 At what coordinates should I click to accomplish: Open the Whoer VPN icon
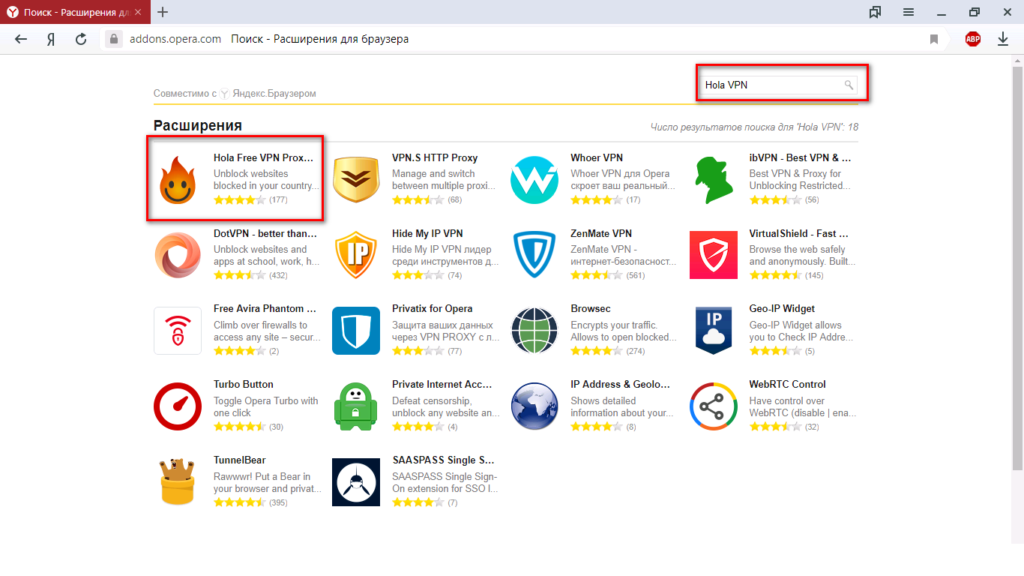click(x=534, y=180)
